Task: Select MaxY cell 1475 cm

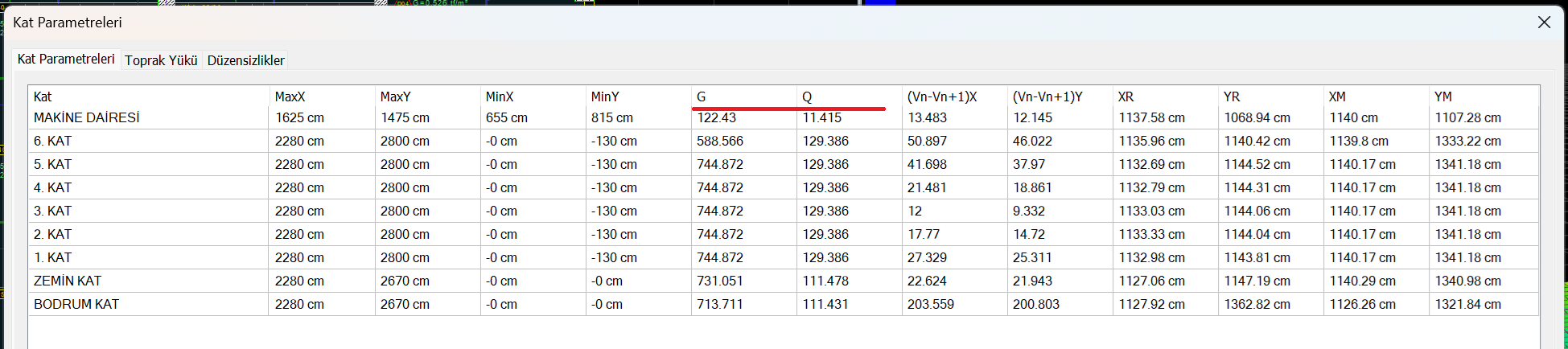Action: click(405, 118)
